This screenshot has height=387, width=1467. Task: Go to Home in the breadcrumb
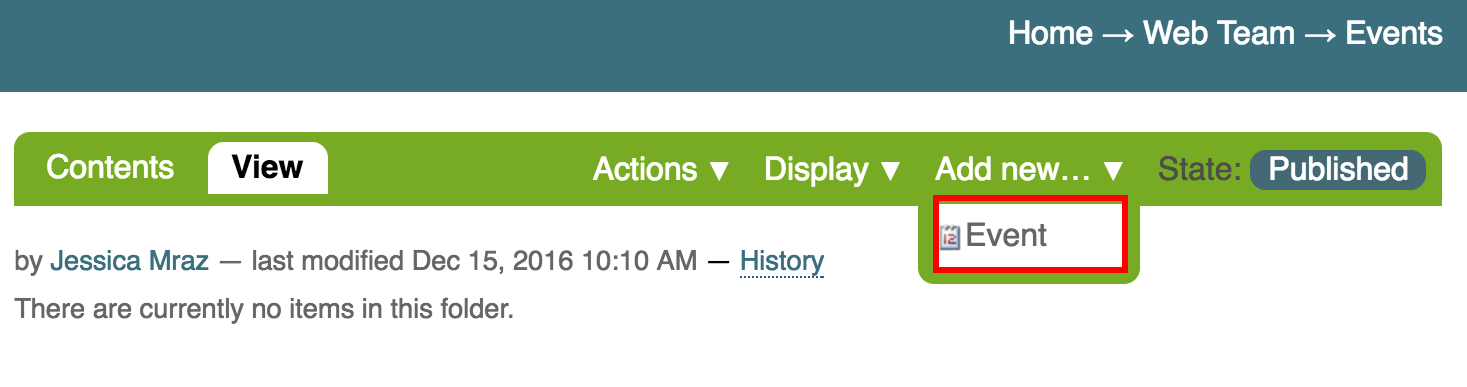pyautogui.click(x=1050, y=33)
